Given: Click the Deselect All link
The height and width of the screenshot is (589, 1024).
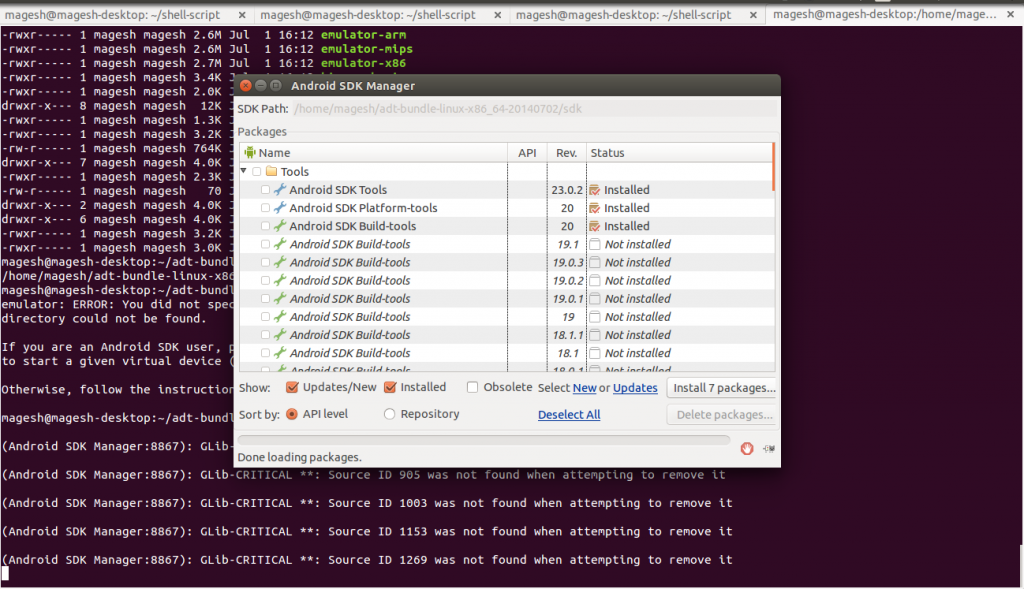Looking at the screenshot, I should point(568,414).
